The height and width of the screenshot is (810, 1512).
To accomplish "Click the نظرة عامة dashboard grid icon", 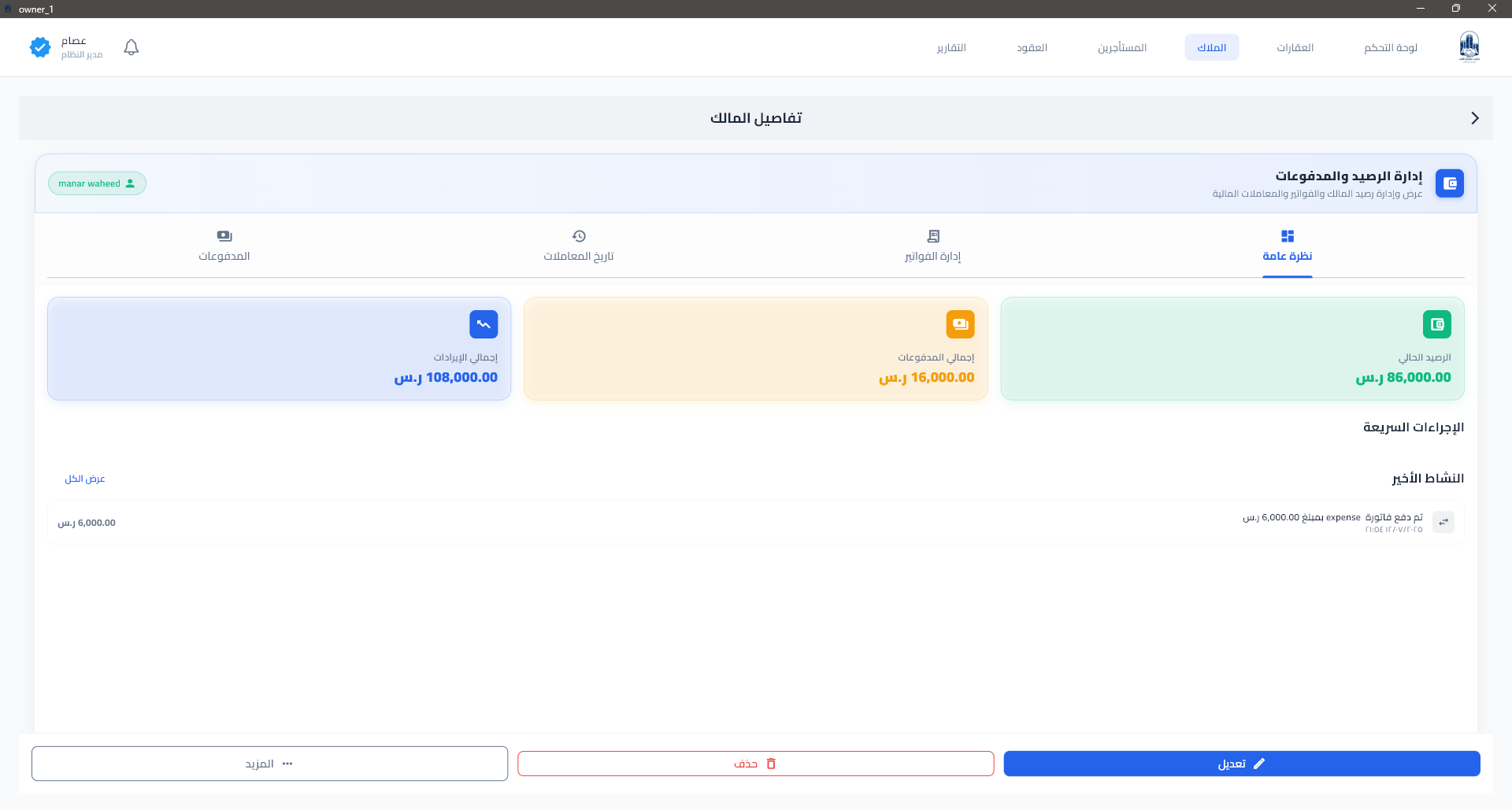I will click(1288, 236).
